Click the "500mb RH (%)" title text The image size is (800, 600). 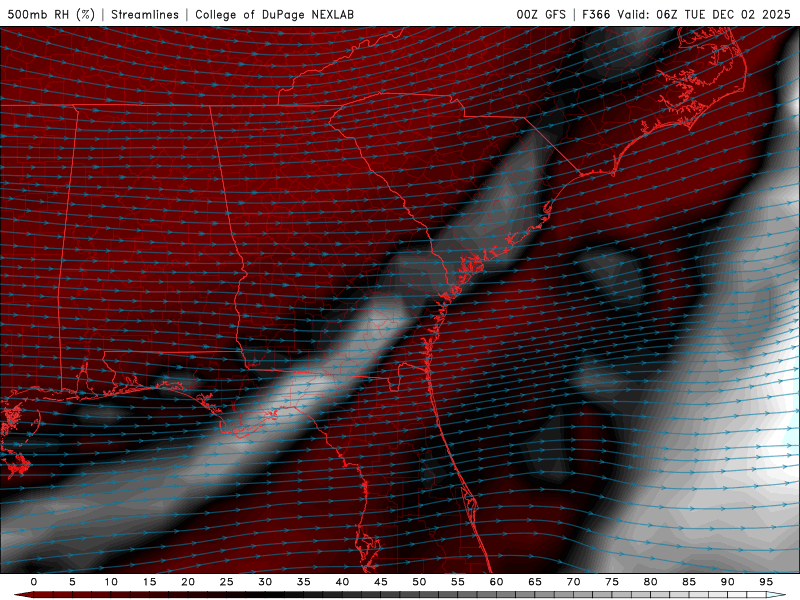coord(51,14)
